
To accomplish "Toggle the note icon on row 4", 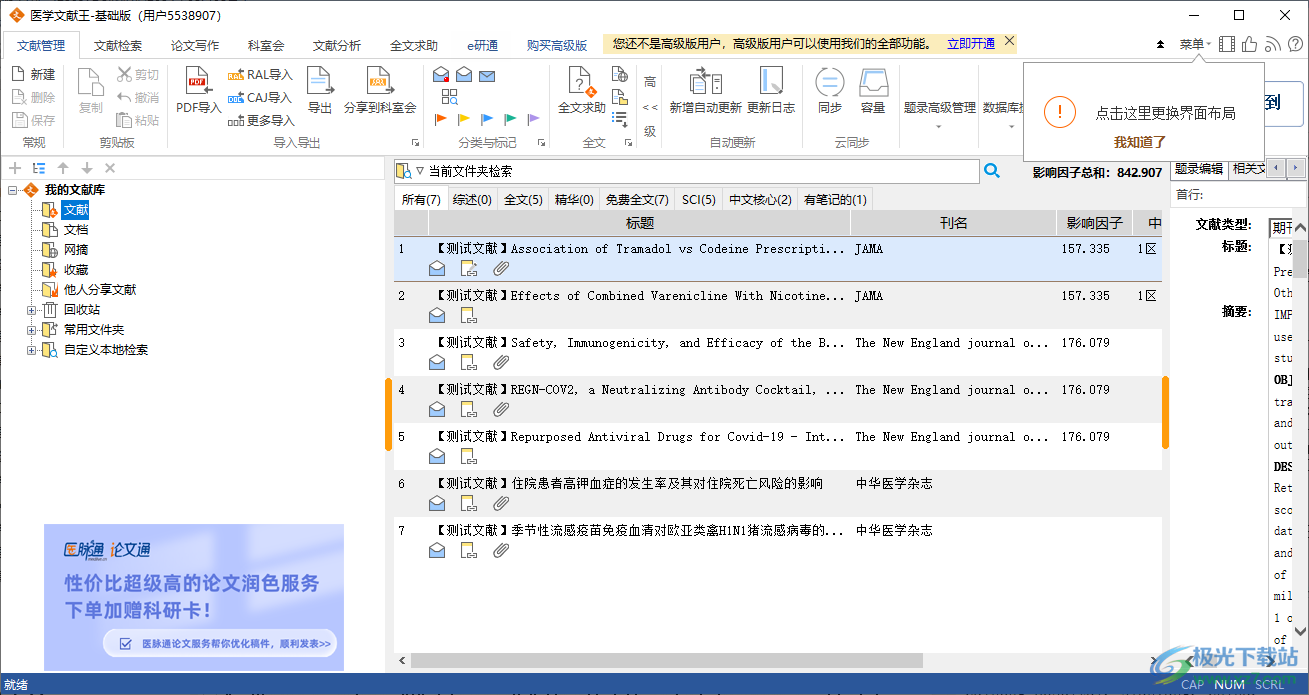I will [469, 409].
